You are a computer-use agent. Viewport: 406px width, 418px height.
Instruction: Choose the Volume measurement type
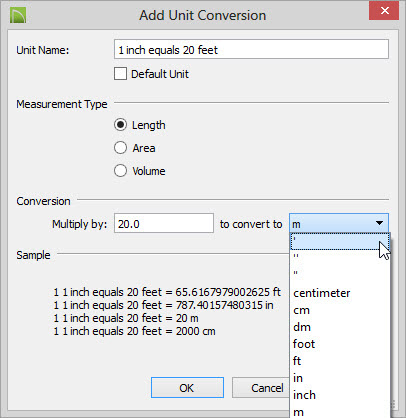[x=120, y=171]
